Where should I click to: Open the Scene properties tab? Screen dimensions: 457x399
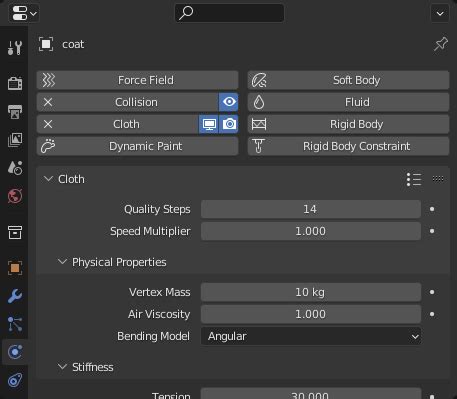[x=15, y=168]
